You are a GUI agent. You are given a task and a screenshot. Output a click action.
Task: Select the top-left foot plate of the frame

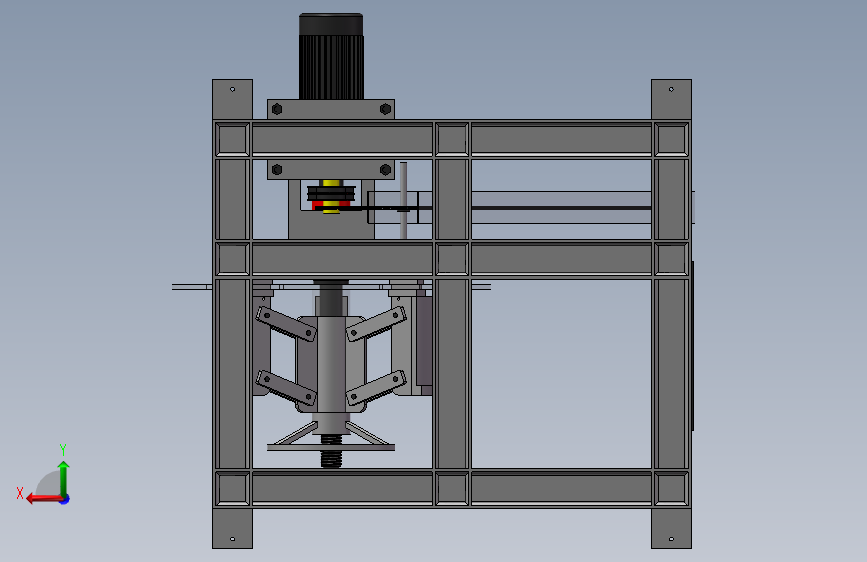pos(232,99)
